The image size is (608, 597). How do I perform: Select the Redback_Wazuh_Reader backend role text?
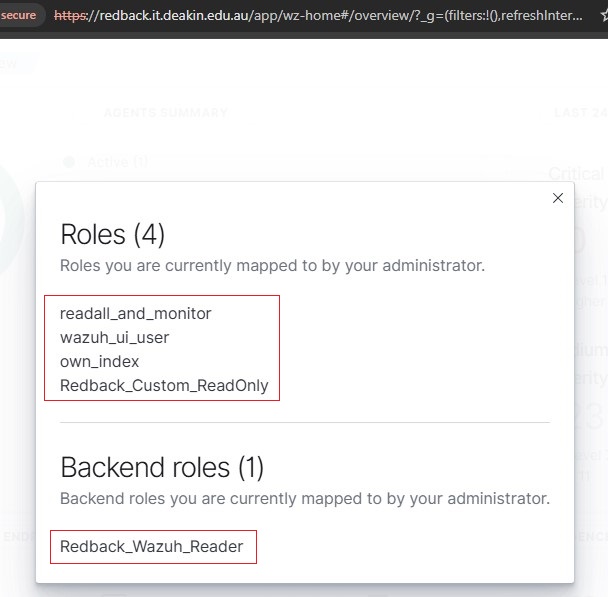[x=152, y=547]
